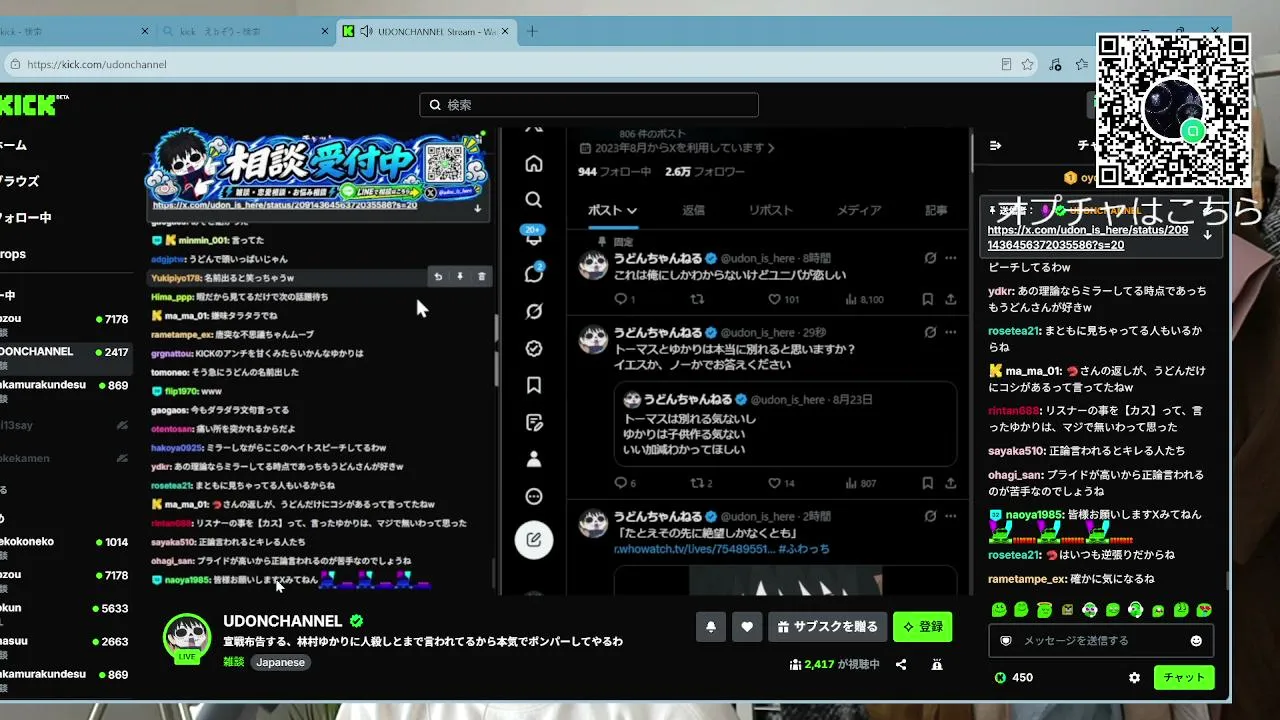The image size is (1280, 720).
Task: Open X profile sidebar icon
Action: click(x=534, y=459)
